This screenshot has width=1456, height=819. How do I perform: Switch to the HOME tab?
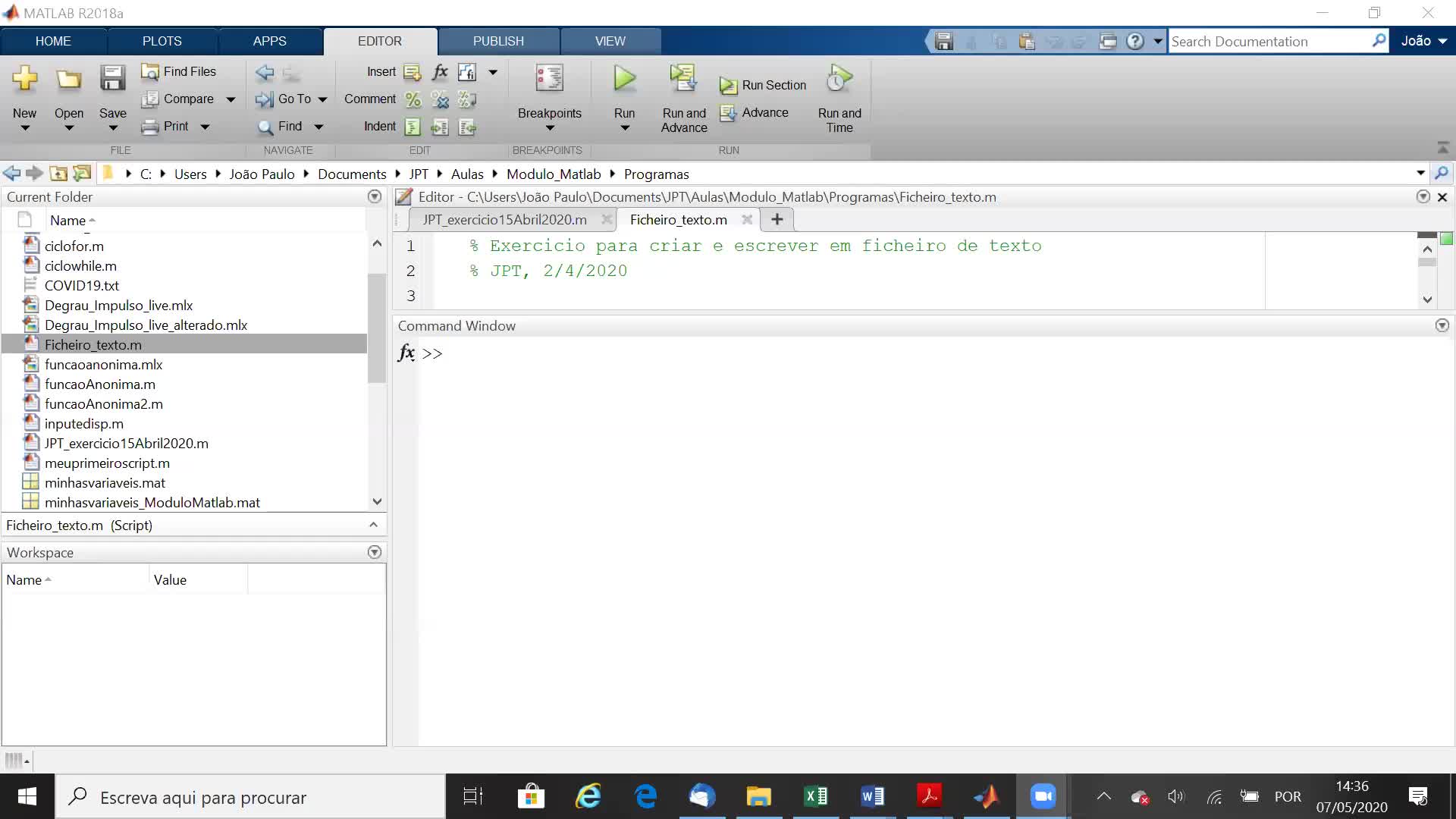point(53,41)
